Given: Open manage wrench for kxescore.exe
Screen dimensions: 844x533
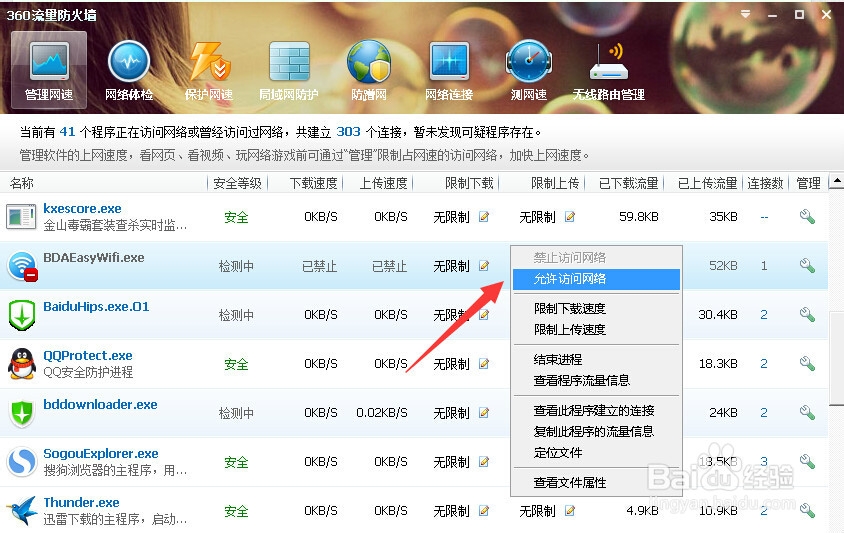Looking at the screenshot, I should pos(807,216).
